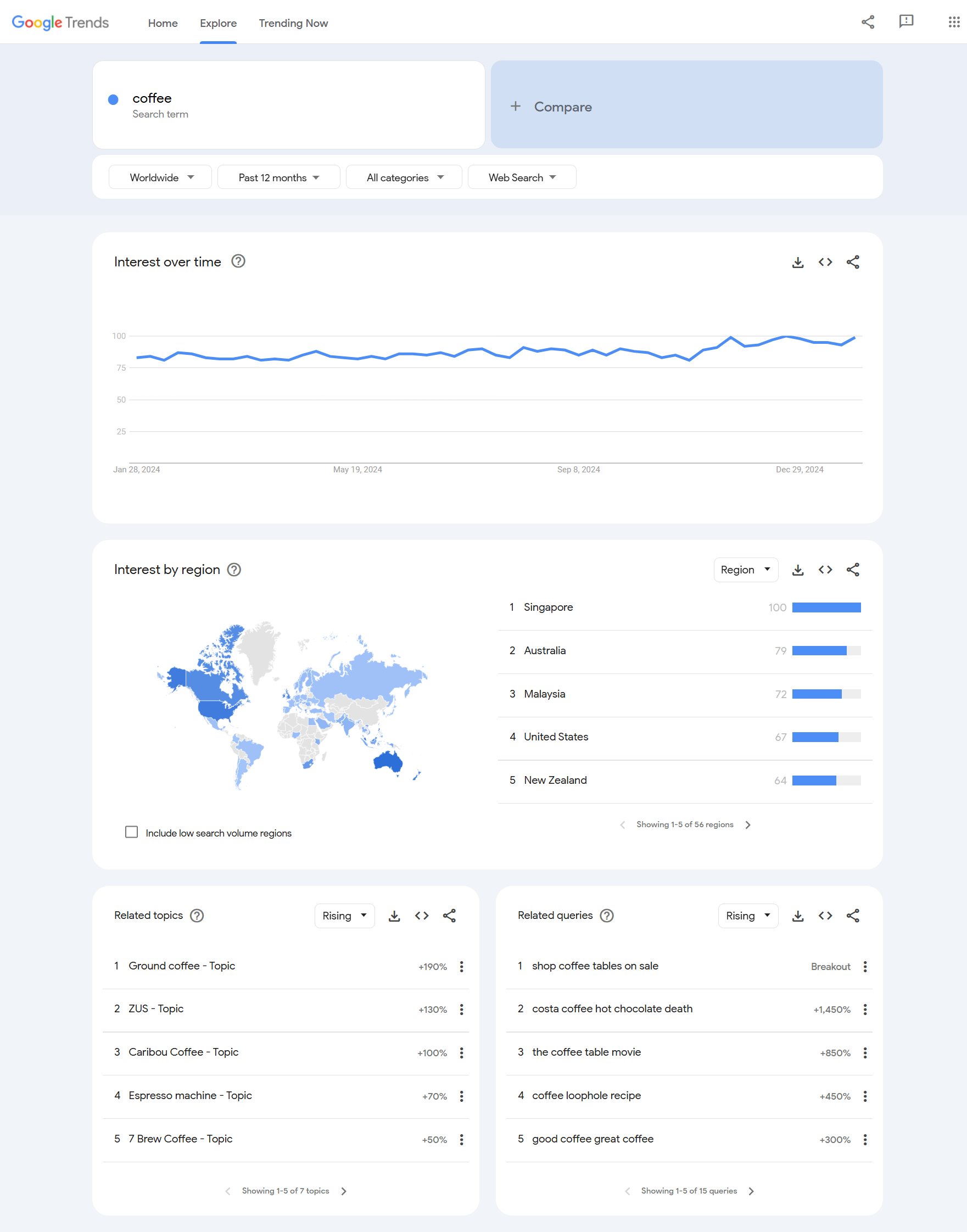Screen dimensions: 967x1232
Task: Open options for the coffee table movie
Action: click(x=864, y=1052)
